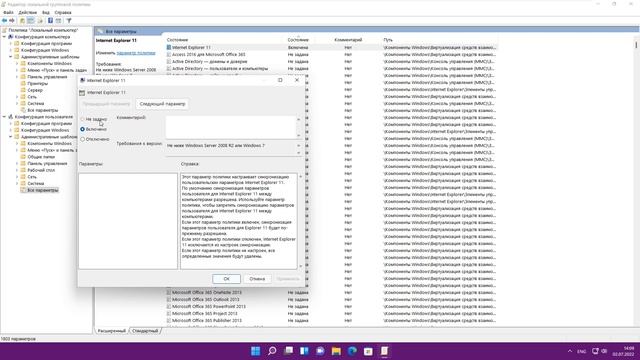Click the Up one level folder icon

pos(22,20)
